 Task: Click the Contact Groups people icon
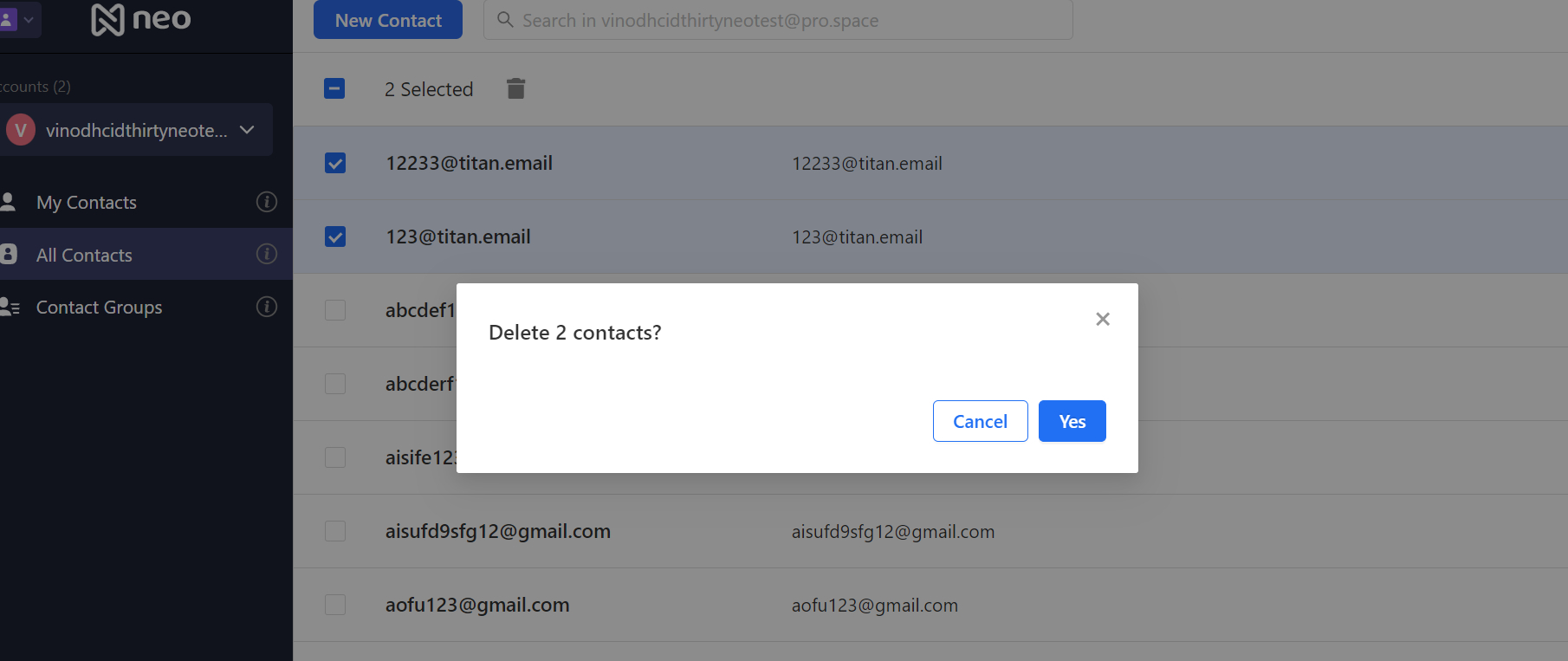(x=10, y=307)
